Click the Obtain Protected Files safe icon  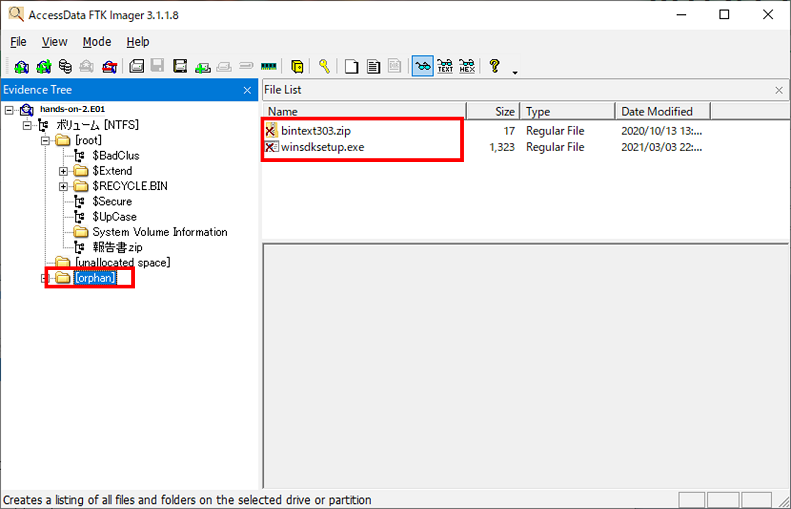[297, 66]
